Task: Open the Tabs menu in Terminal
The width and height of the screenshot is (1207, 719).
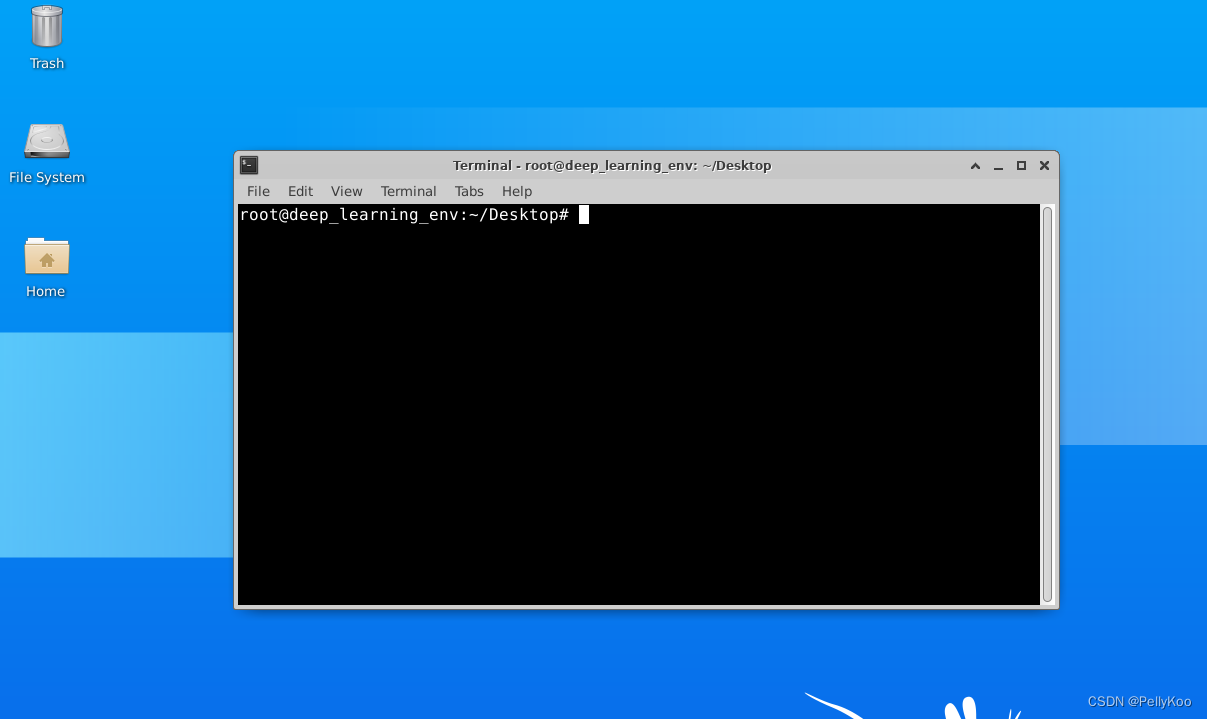Action: pos(469,191)
